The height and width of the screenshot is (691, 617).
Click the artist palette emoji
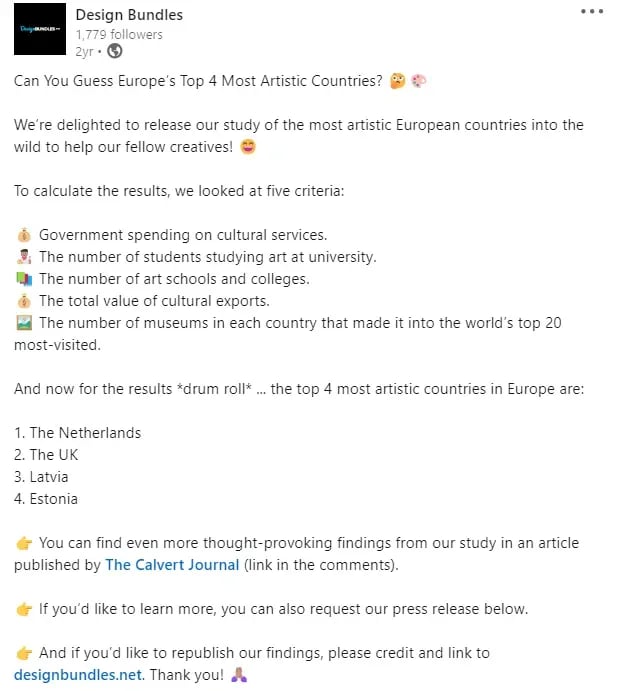tap(419, 81)
